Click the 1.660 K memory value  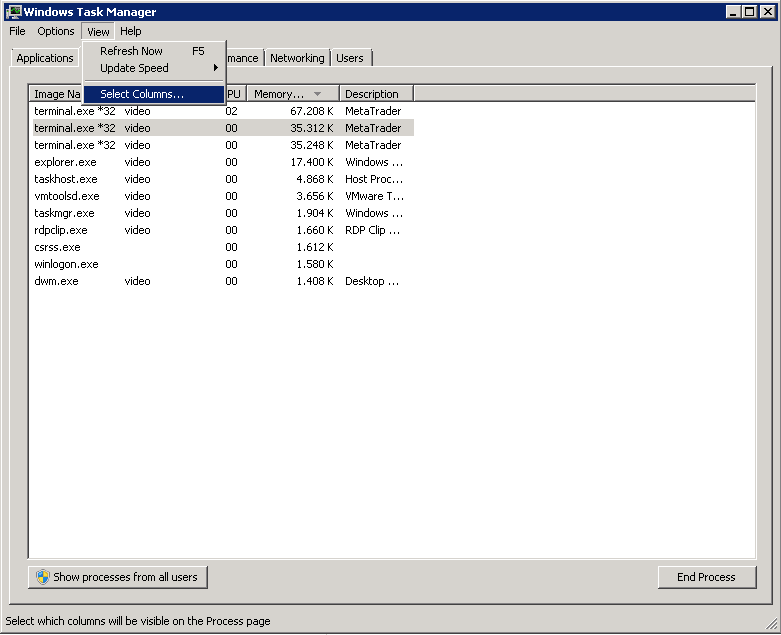(x=315, y=230)
